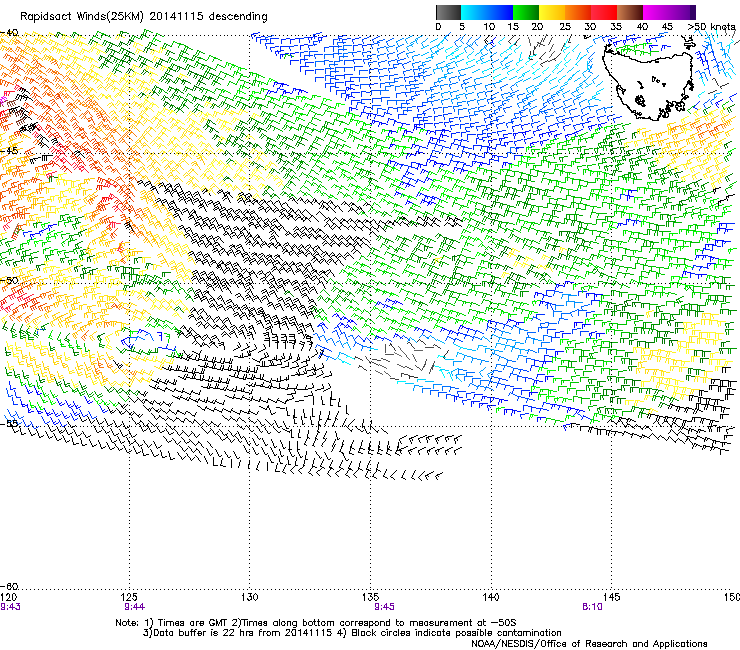
Task: Choose the brown 35–40 knots legend swatch
Action: 630,12
